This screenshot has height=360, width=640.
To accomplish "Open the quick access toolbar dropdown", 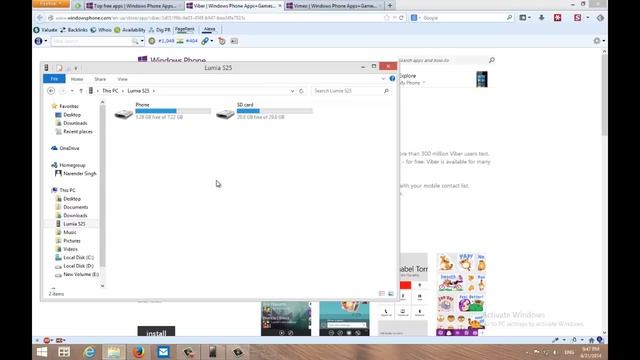I will (x=76, y=68).
